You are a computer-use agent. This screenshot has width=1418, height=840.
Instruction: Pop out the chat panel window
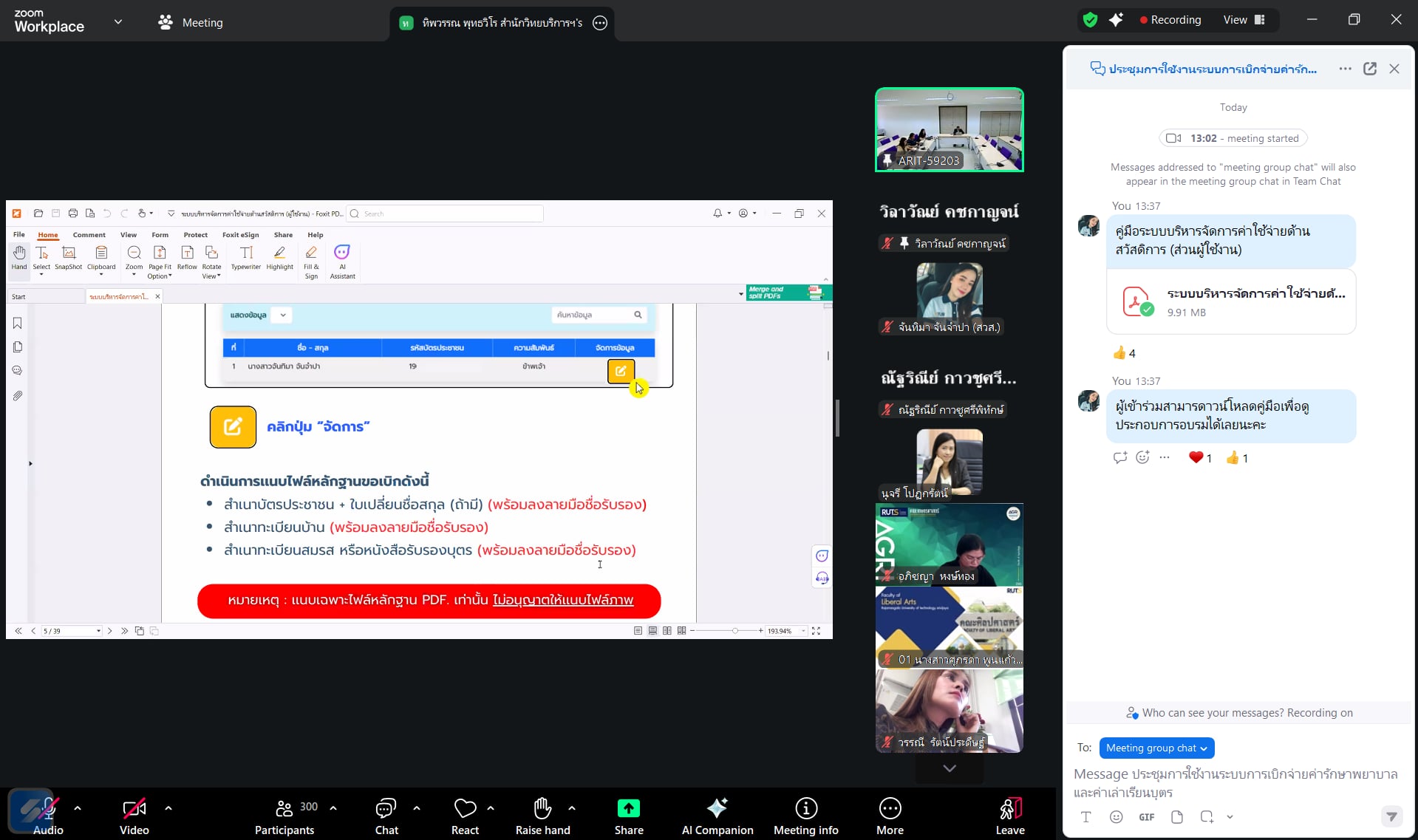tap(1369, 69)
